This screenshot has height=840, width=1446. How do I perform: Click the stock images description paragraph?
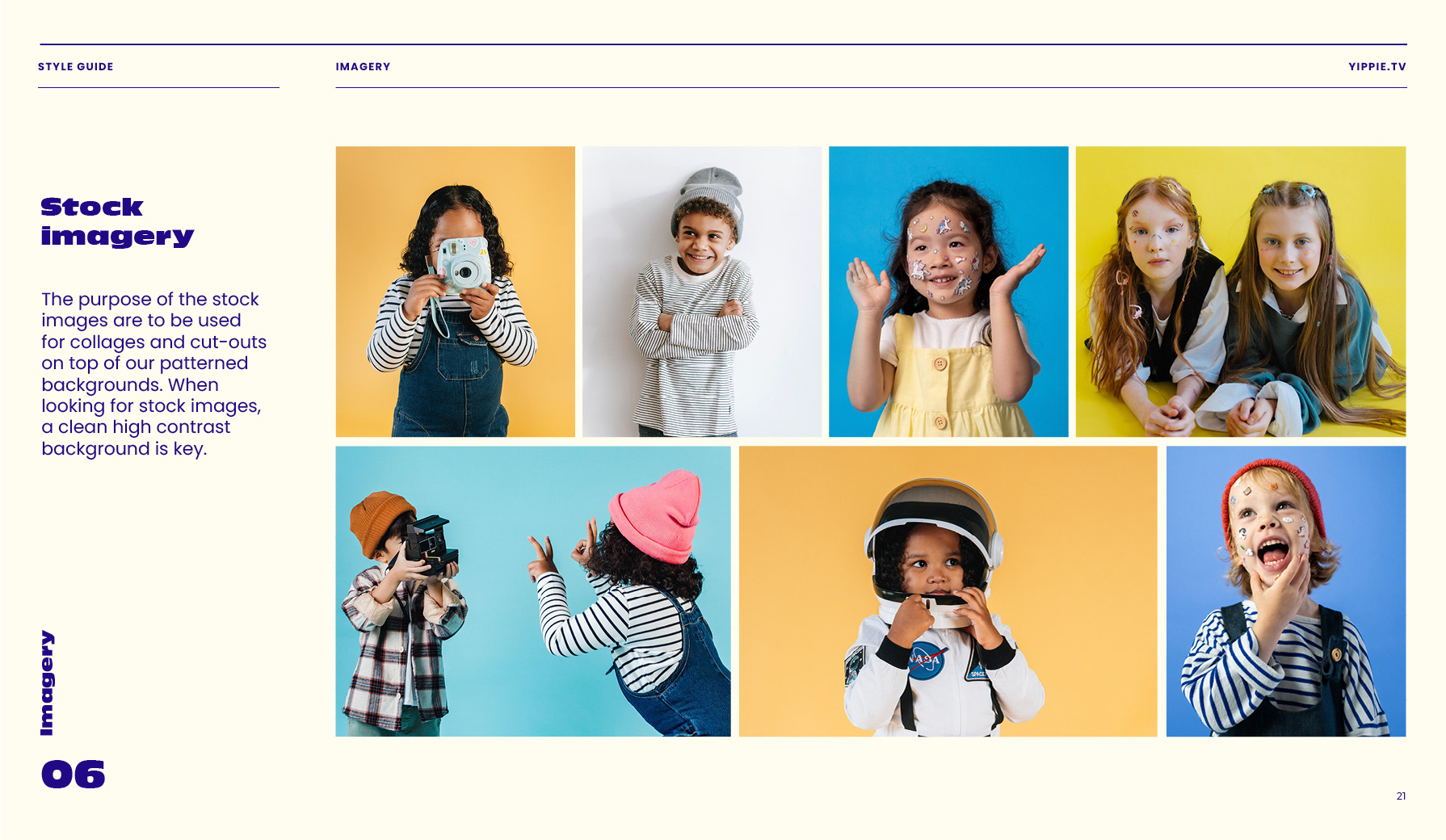tap(153, 374)
